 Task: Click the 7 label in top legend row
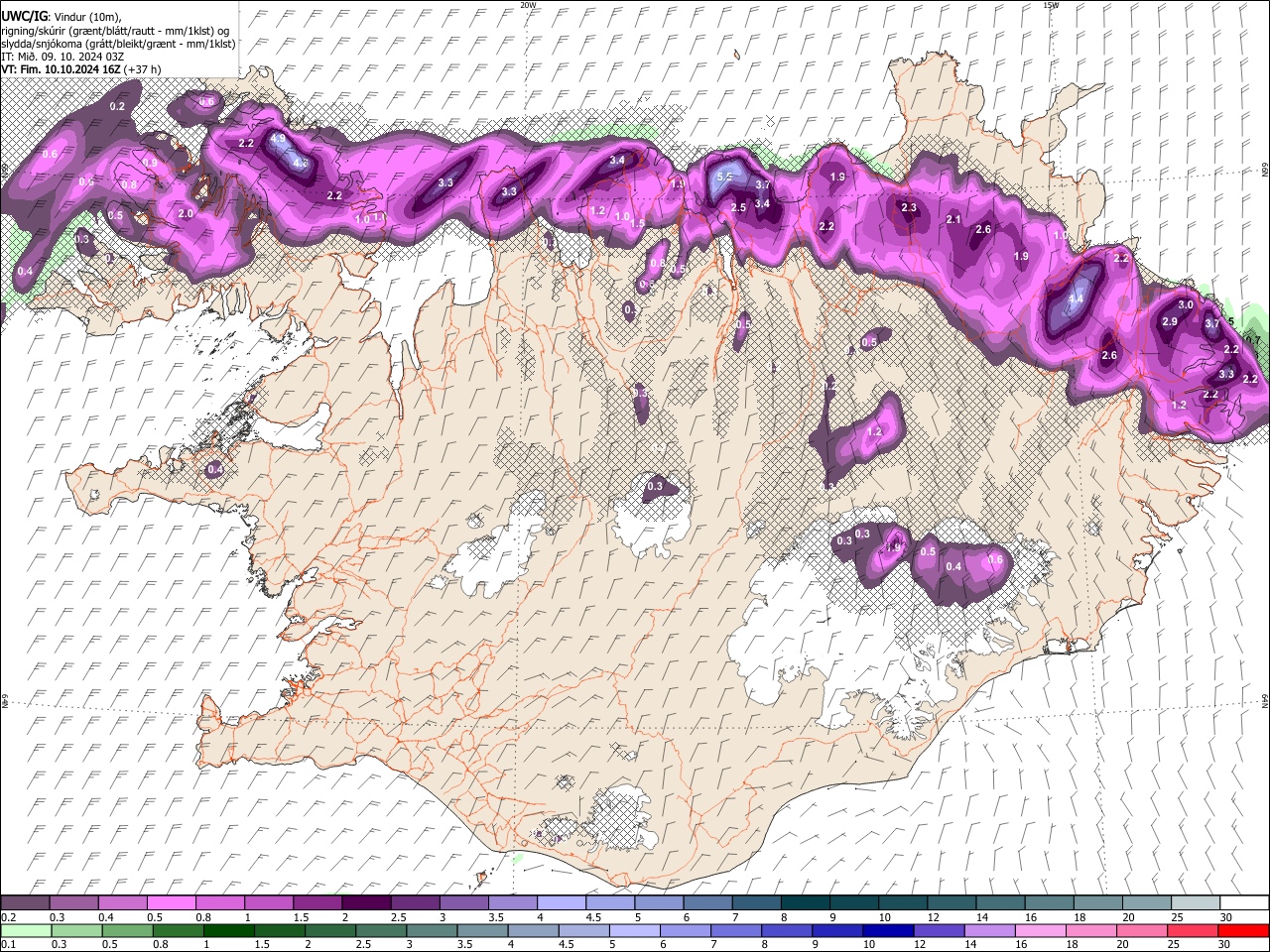click(733, 917)
